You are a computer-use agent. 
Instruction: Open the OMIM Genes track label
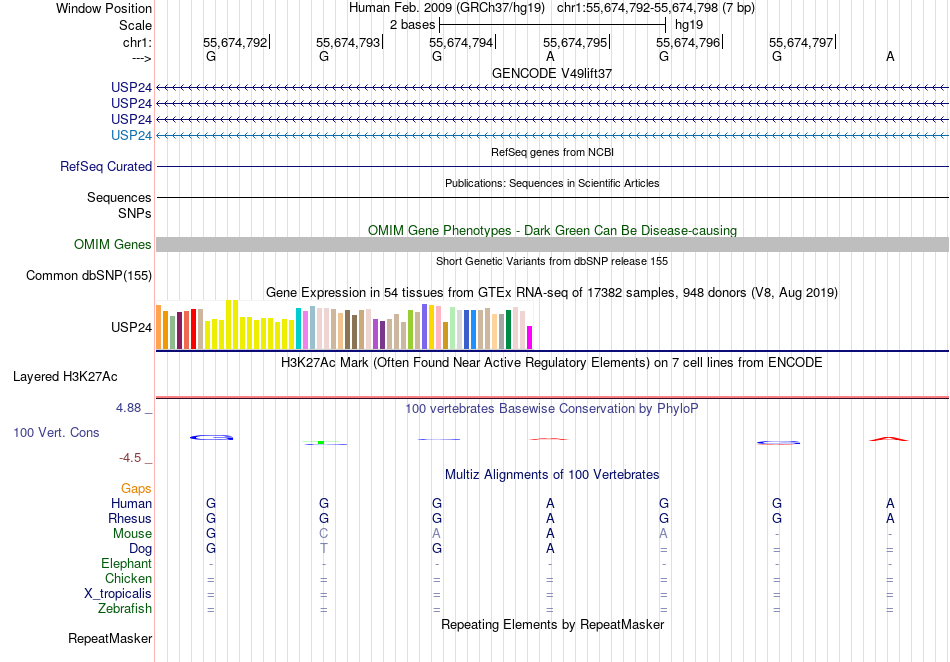click(112, 245)
